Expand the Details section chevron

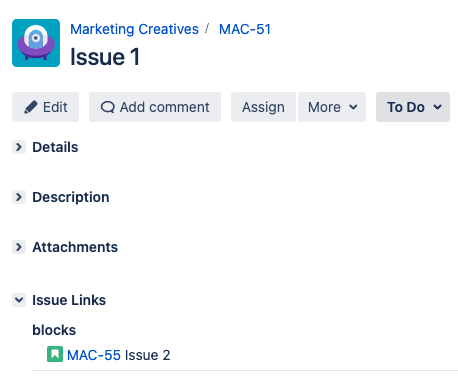[x=19, y=147]
